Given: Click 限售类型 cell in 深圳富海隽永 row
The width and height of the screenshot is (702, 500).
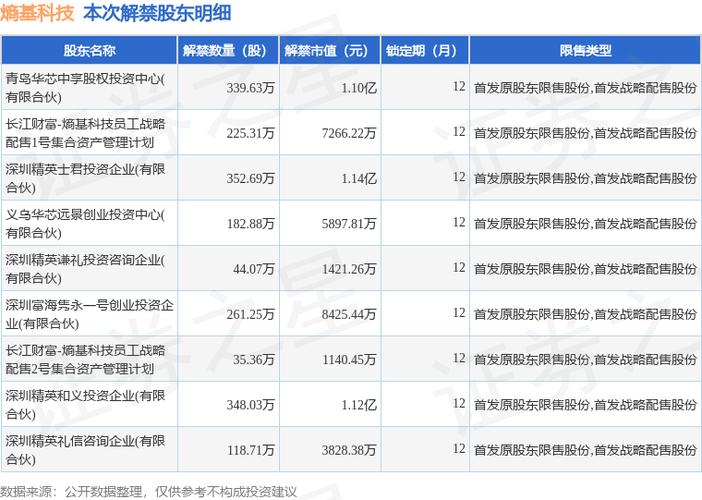Looking at the screenshot, I should coord(585,314).
